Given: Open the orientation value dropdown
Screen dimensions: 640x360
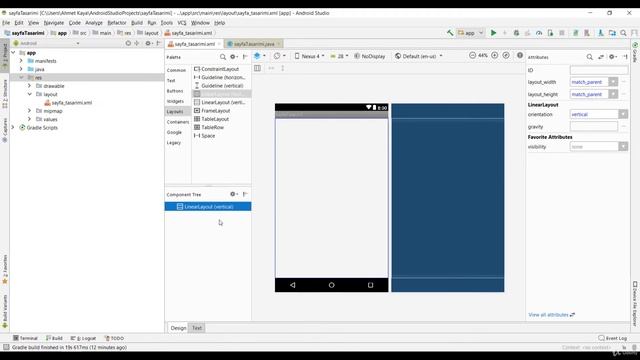Looking at the screenshot, I should coord(623,114).
